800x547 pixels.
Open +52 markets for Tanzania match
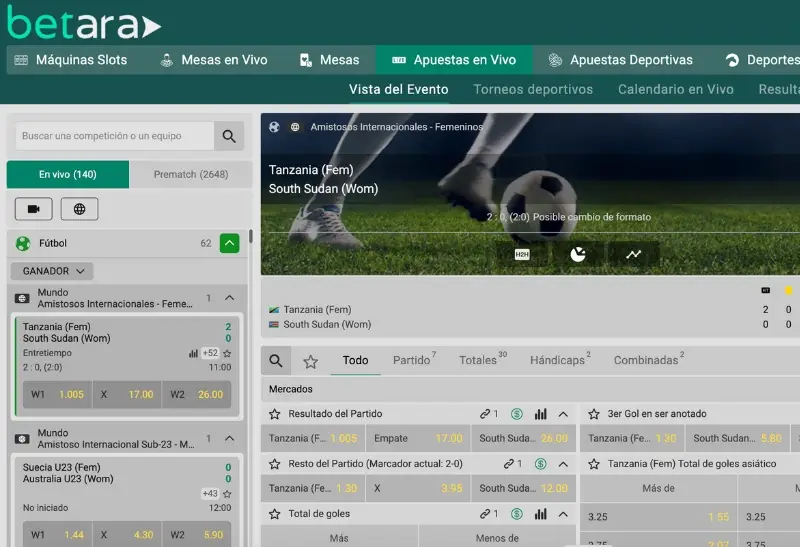tap(210, 353)
